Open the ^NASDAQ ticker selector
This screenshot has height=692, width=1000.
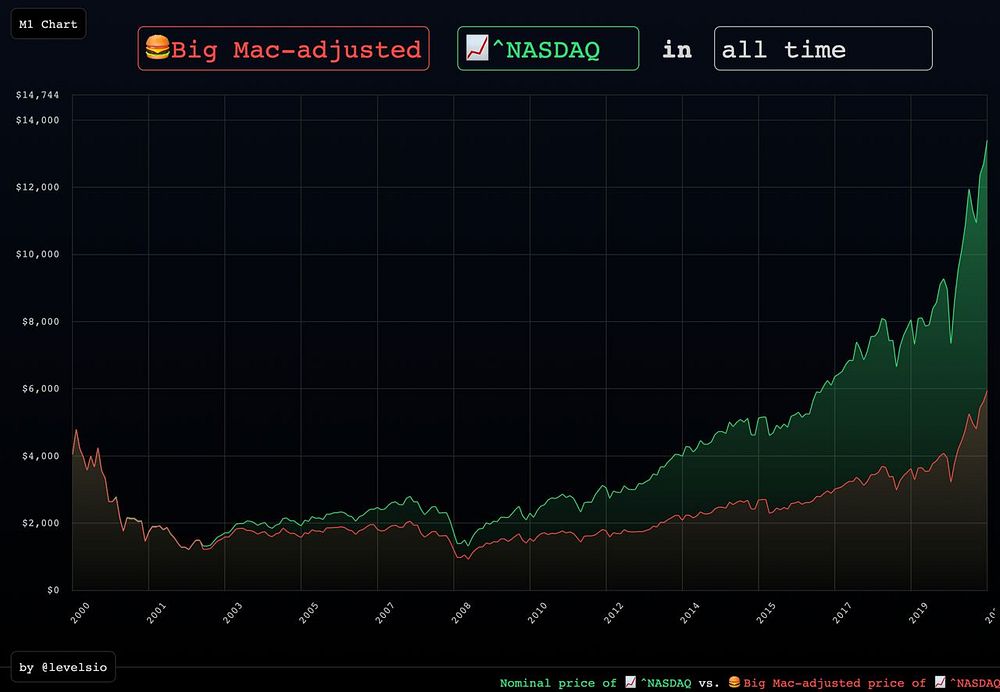pos(548,48)
